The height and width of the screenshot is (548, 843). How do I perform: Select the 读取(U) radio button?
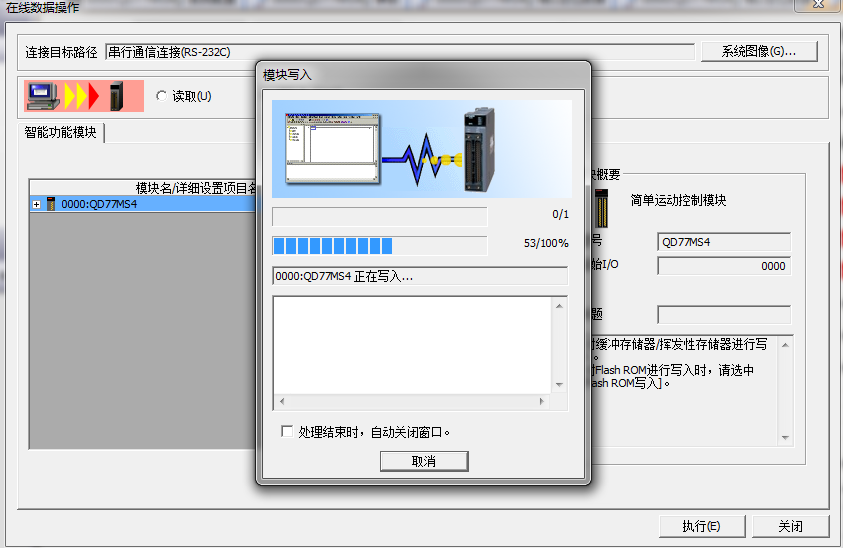[162, 96]
